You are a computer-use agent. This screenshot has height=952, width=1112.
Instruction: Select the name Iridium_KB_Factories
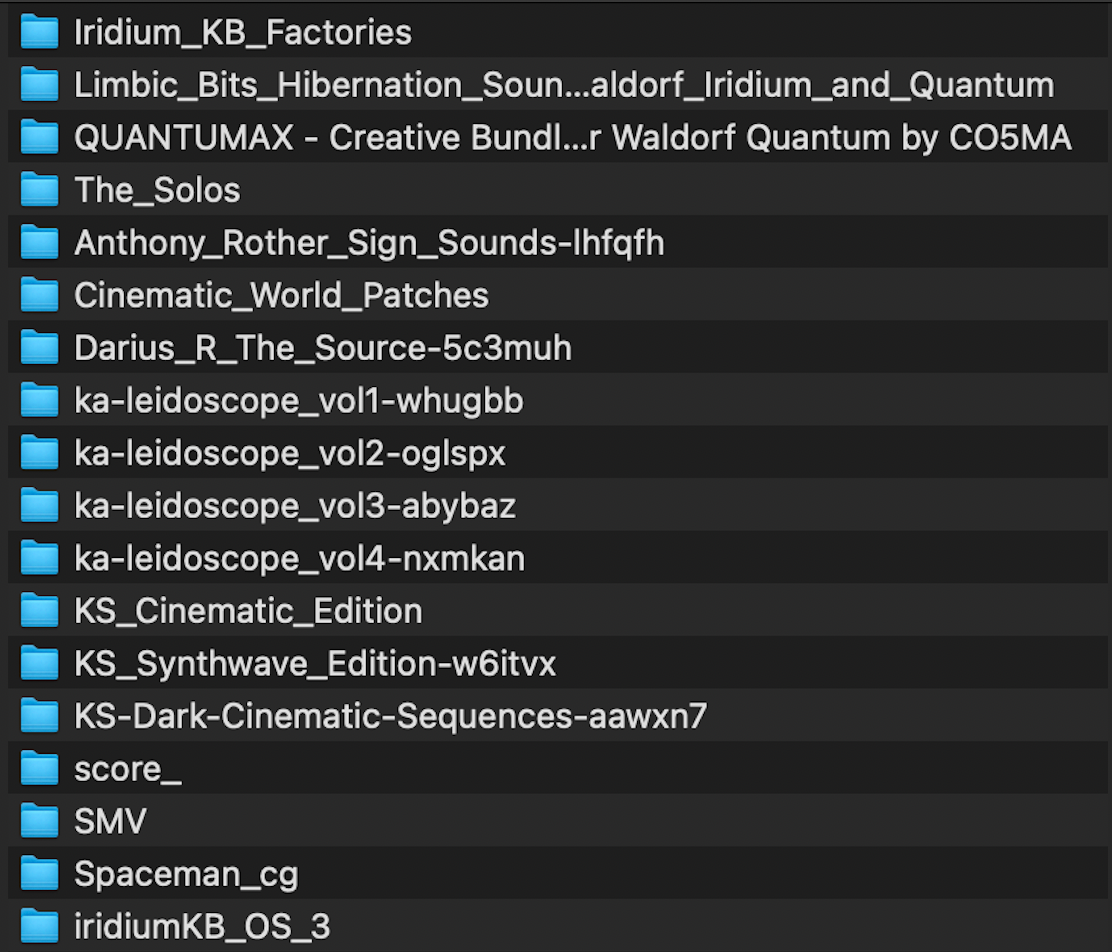243,33
